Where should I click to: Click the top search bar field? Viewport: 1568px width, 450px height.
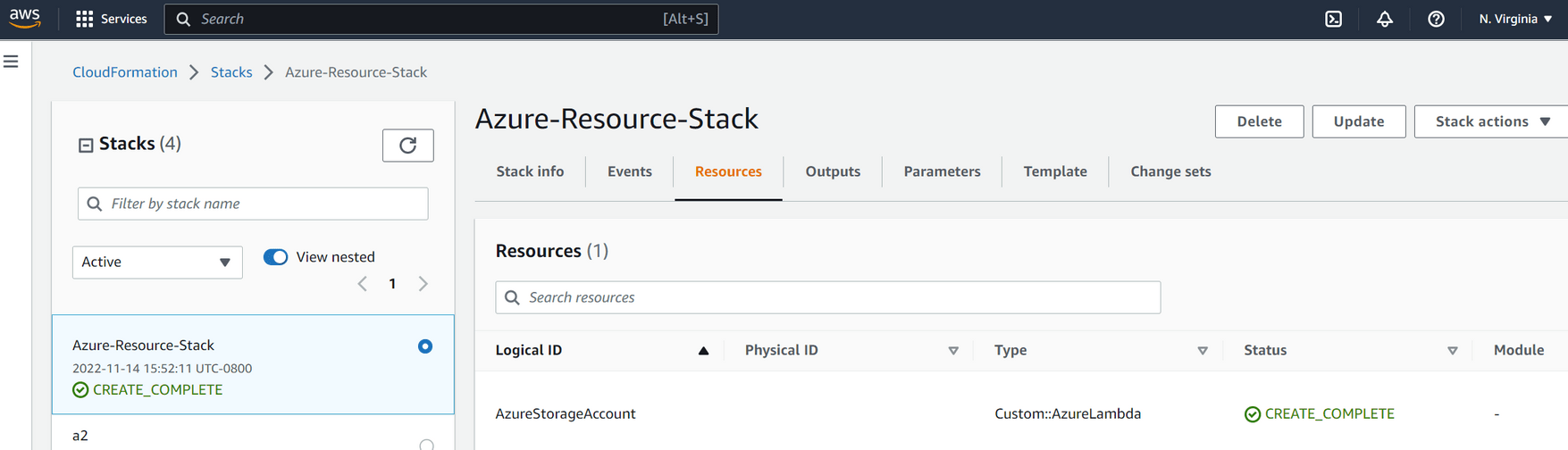(x=441, y=19)
